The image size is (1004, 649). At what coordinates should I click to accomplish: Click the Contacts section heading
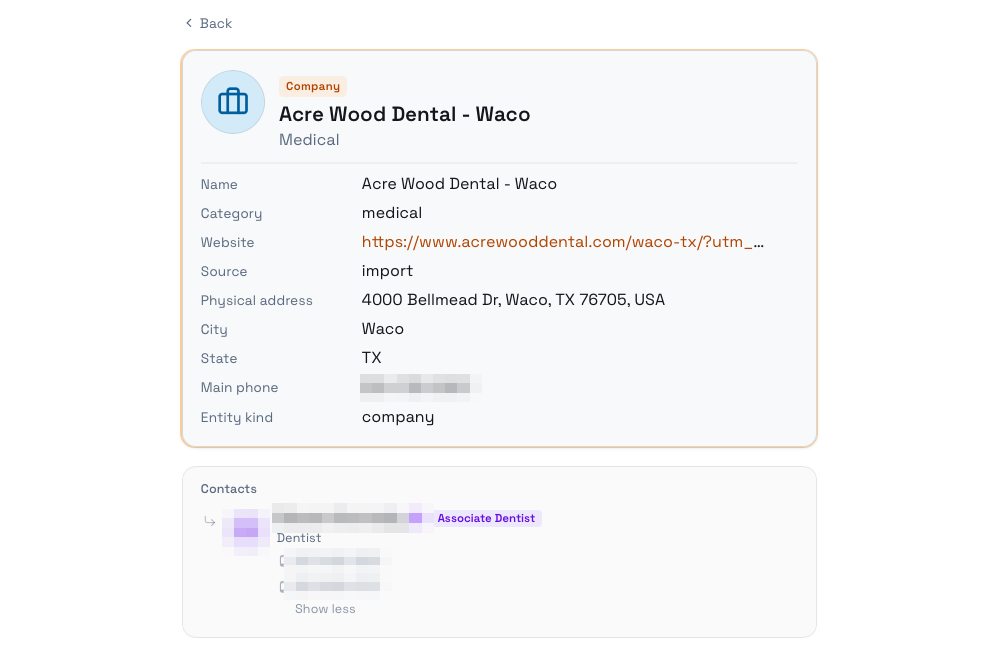(229, 489)
